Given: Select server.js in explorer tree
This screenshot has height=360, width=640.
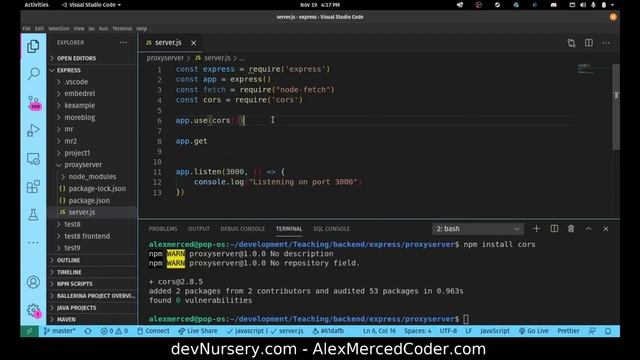Looking at the screenshot, I should tap(82, 212).
